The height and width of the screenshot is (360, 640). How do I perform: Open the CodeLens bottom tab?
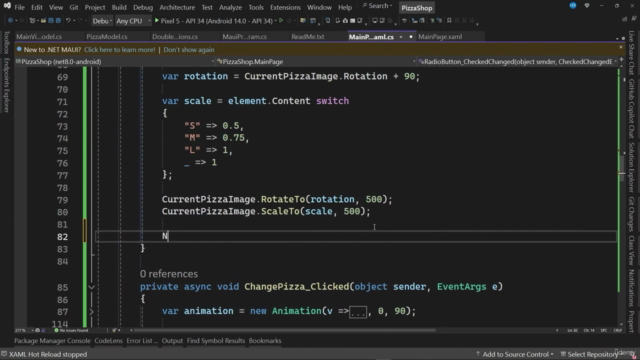click(108, 341)
